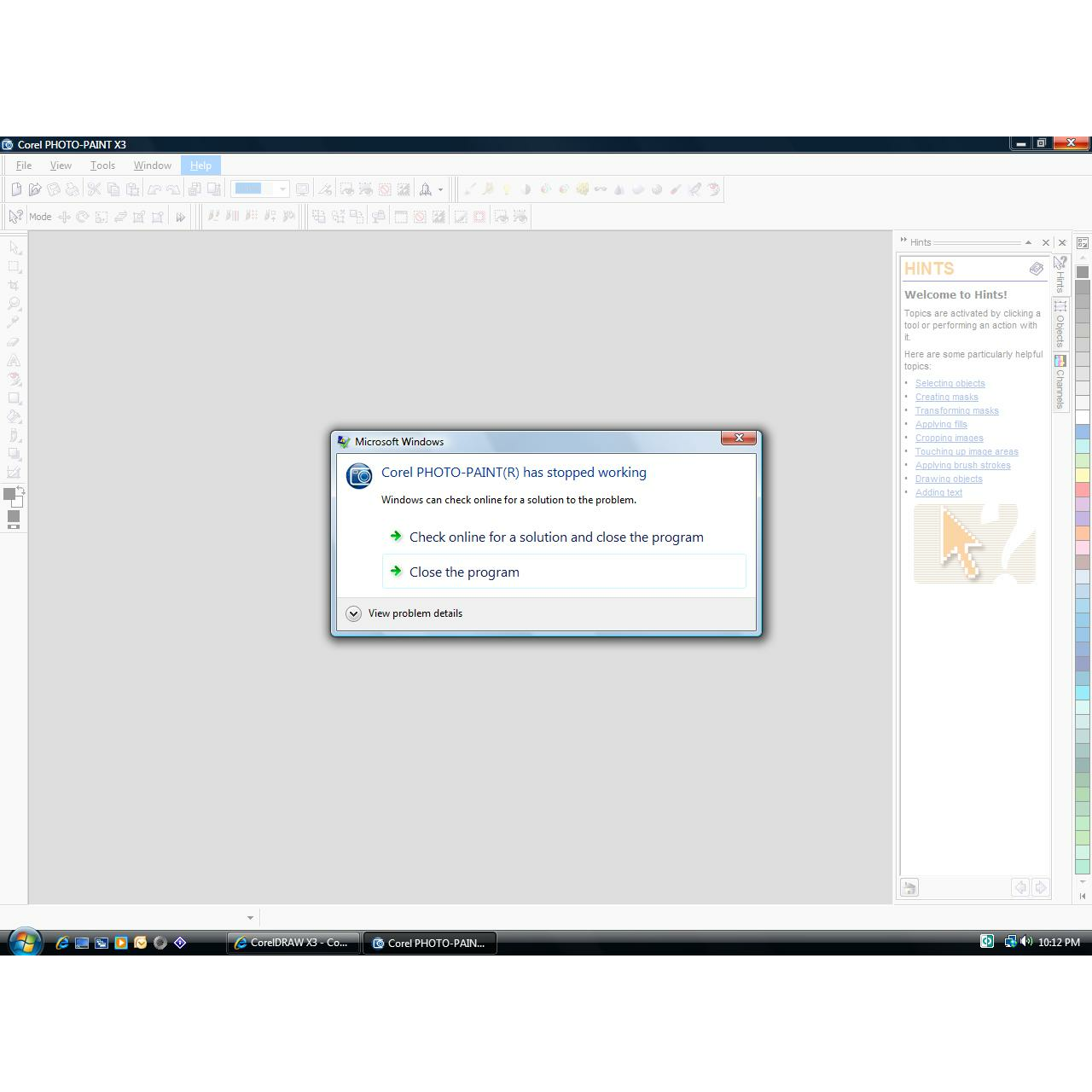1092x1092 pixels.
Task: Open the zoom level combo box
Action: (x=259, y=189)
